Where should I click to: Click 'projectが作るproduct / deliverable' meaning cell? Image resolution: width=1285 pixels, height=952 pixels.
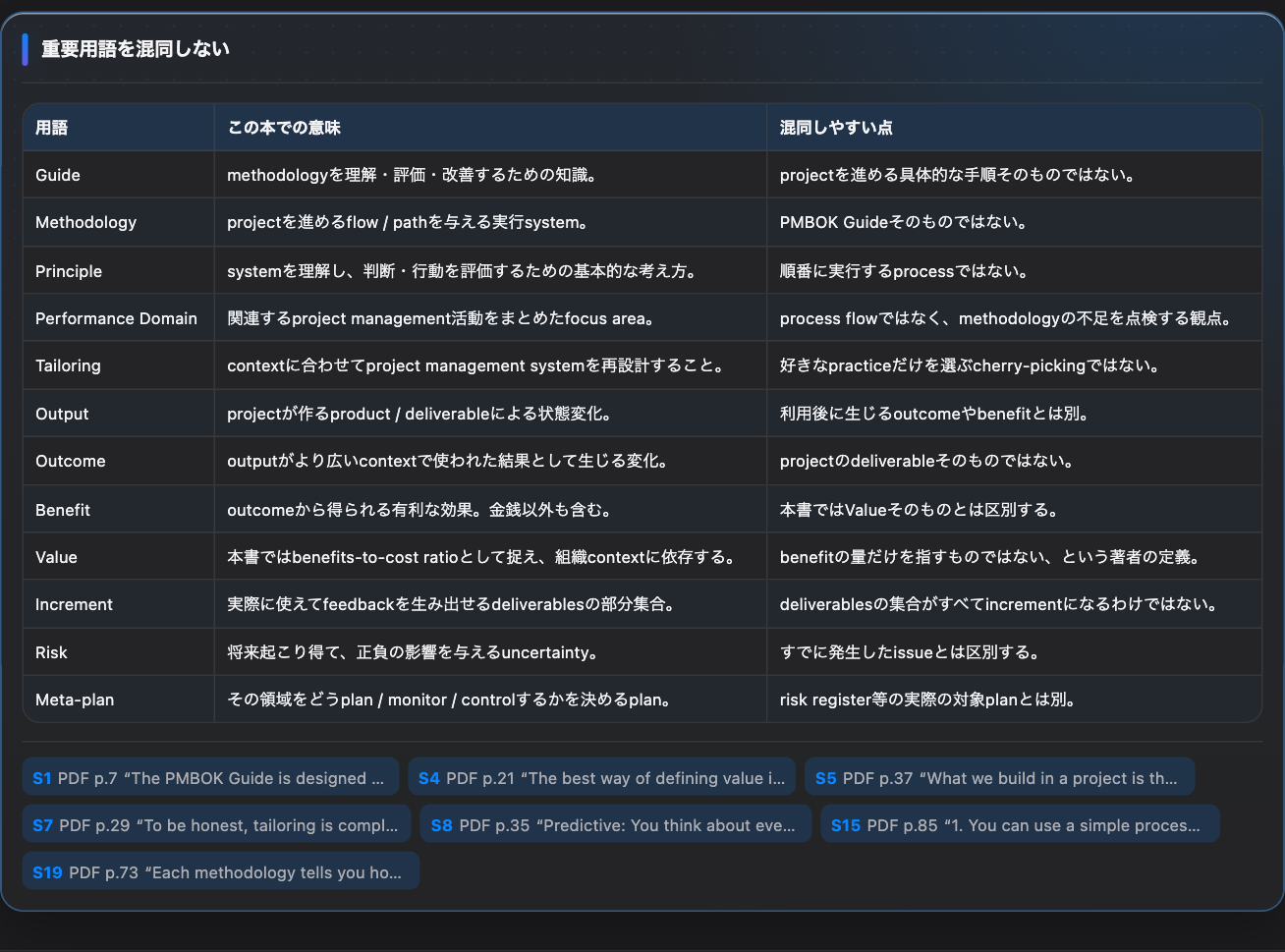click(490, 414)
